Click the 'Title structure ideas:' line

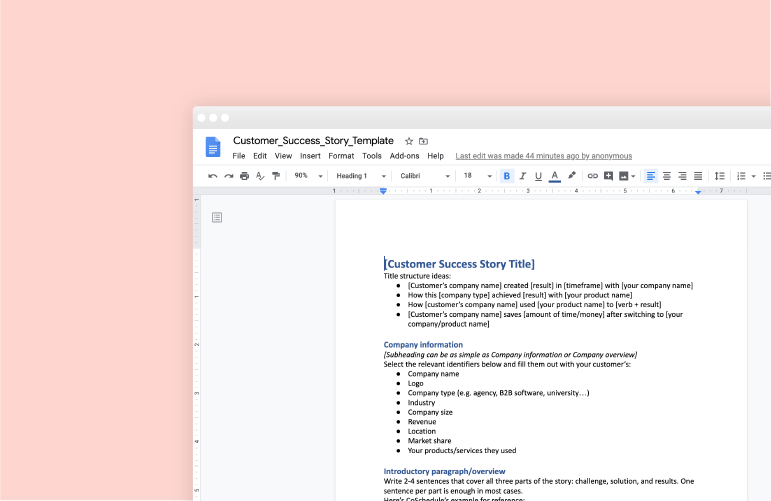click(x=417, y=276)
